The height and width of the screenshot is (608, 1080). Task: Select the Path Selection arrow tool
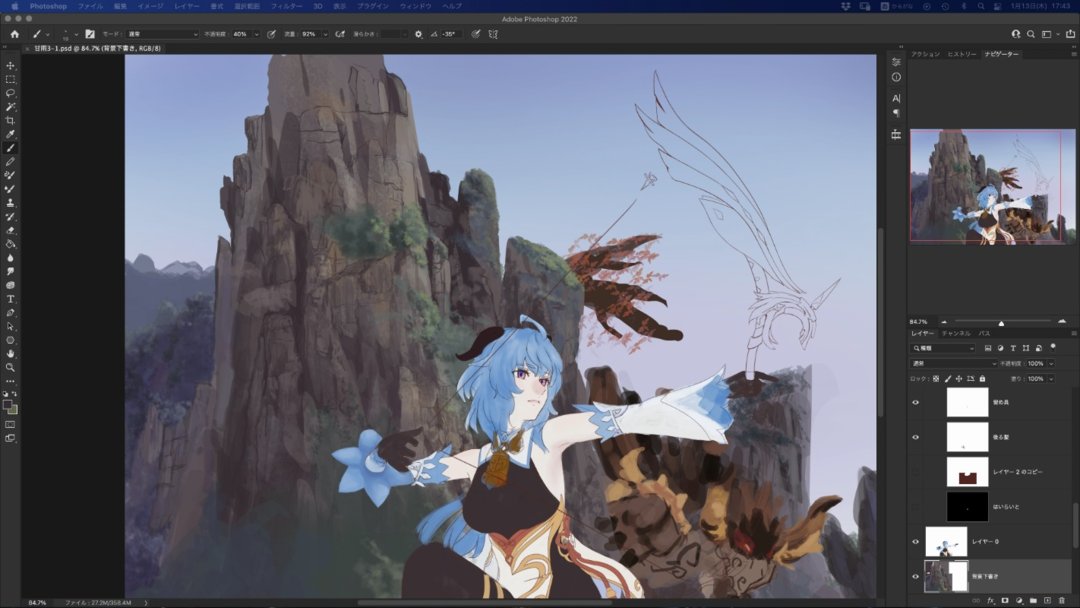[10, 326]
